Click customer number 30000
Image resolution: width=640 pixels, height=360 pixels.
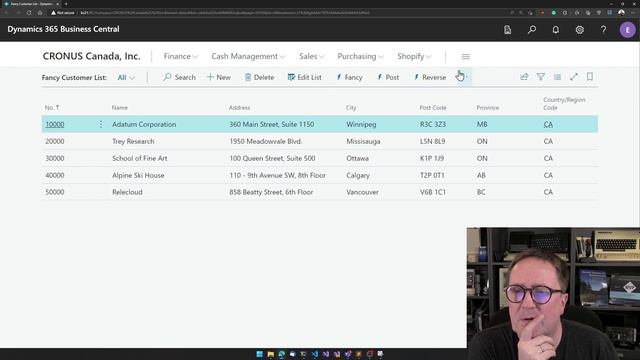[55, 158]
